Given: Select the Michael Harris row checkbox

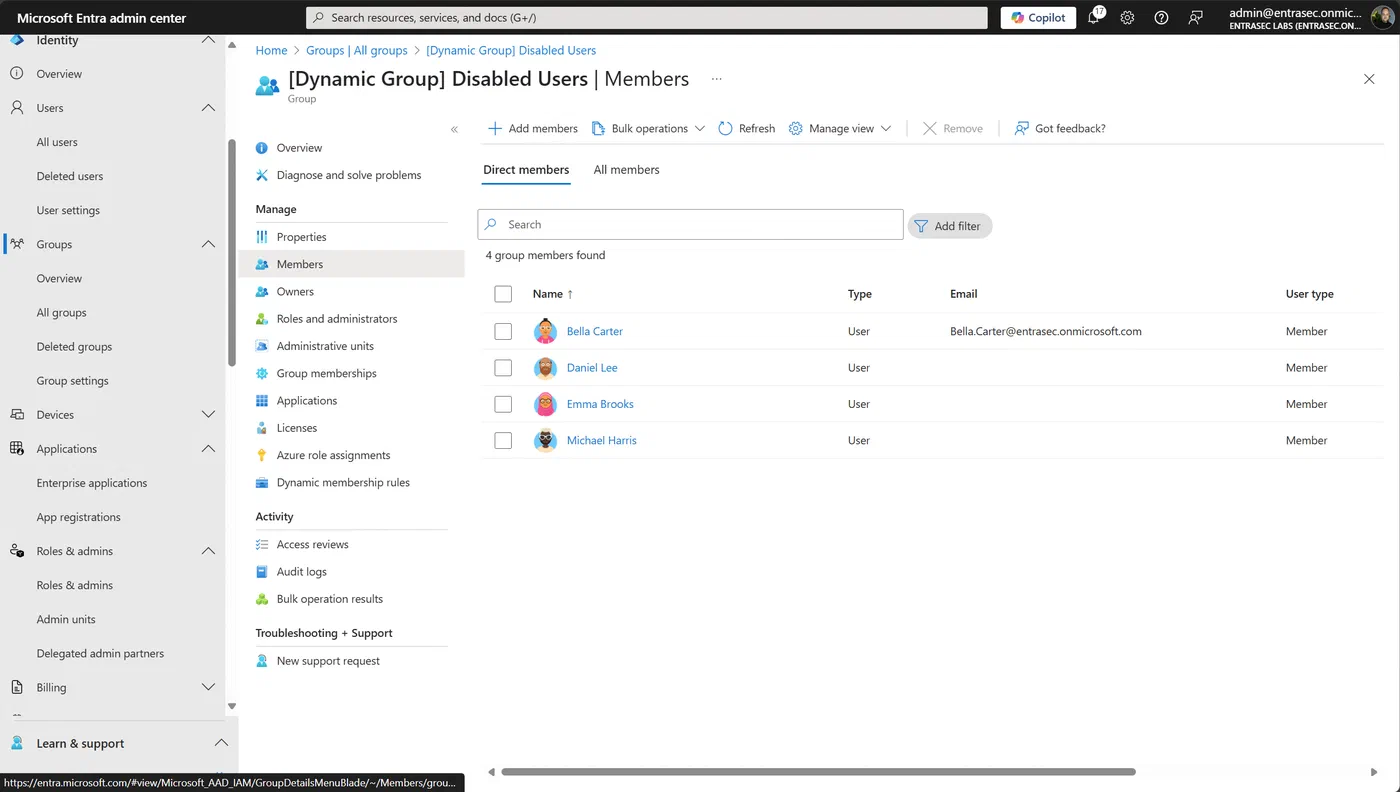Looking at the screenshot, I should coord(503,440).
